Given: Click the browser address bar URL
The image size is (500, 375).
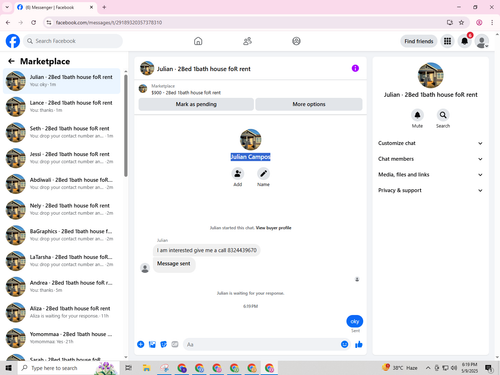Looking at the screenshot, I should pyautogui.click(x=109, y=22).
